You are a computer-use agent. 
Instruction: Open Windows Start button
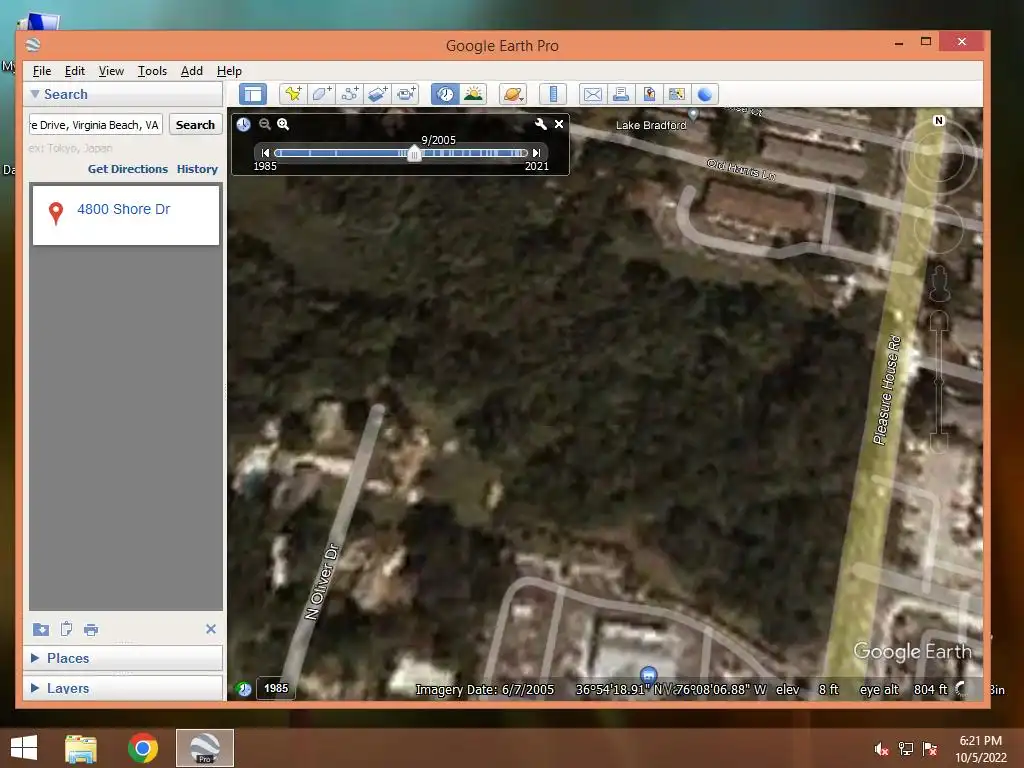tap(24, 748)
